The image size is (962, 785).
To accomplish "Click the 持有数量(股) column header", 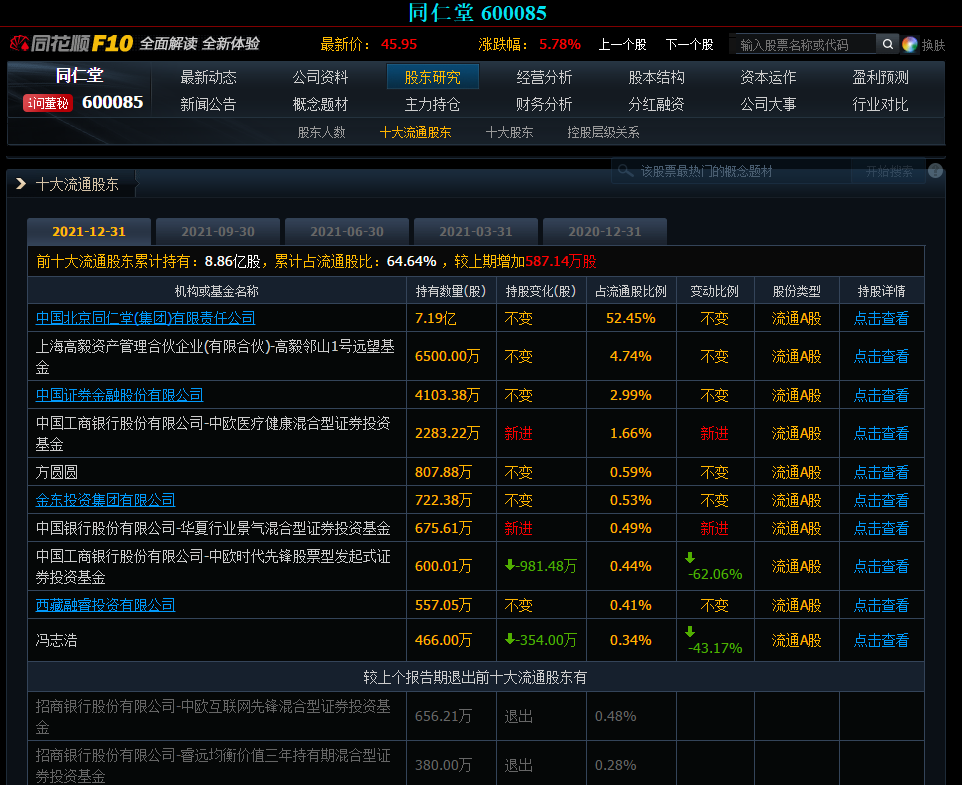I will [x=451, y=291].
